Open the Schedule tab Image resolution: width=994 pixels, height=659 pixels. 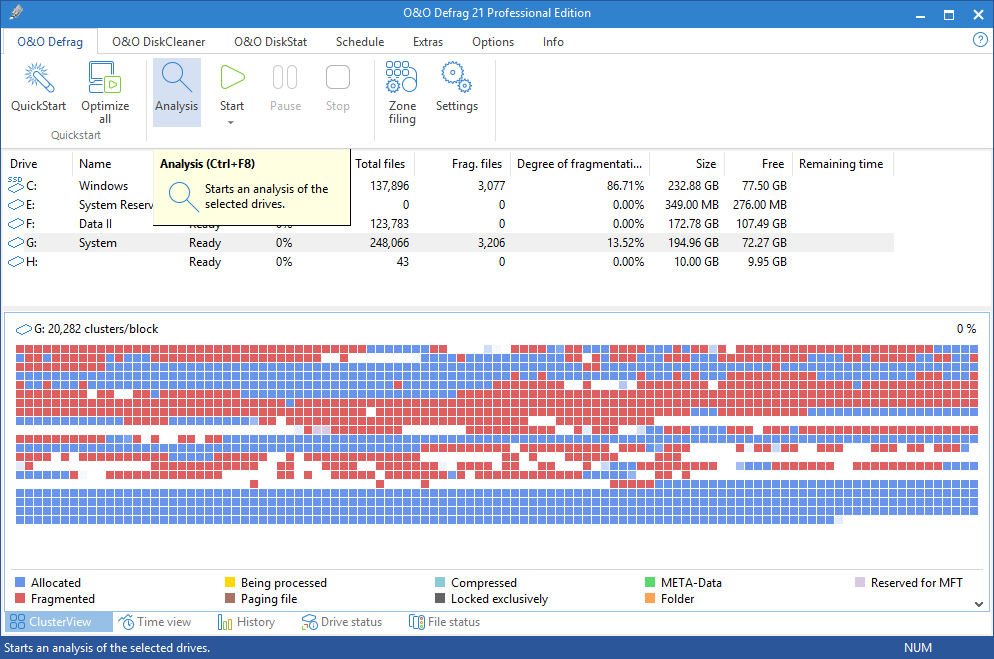click(360, 42)
